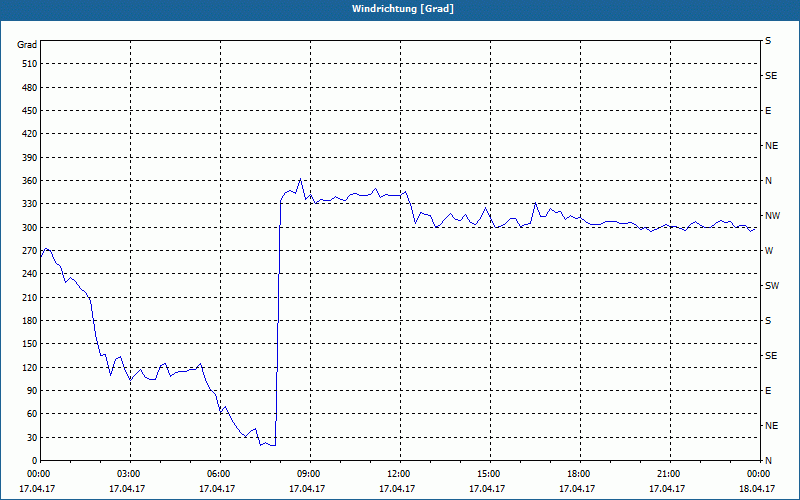The height and width of the screenshot is (500, 800).
Task: Select the W compass label on right axis
Action: (769, 251)
